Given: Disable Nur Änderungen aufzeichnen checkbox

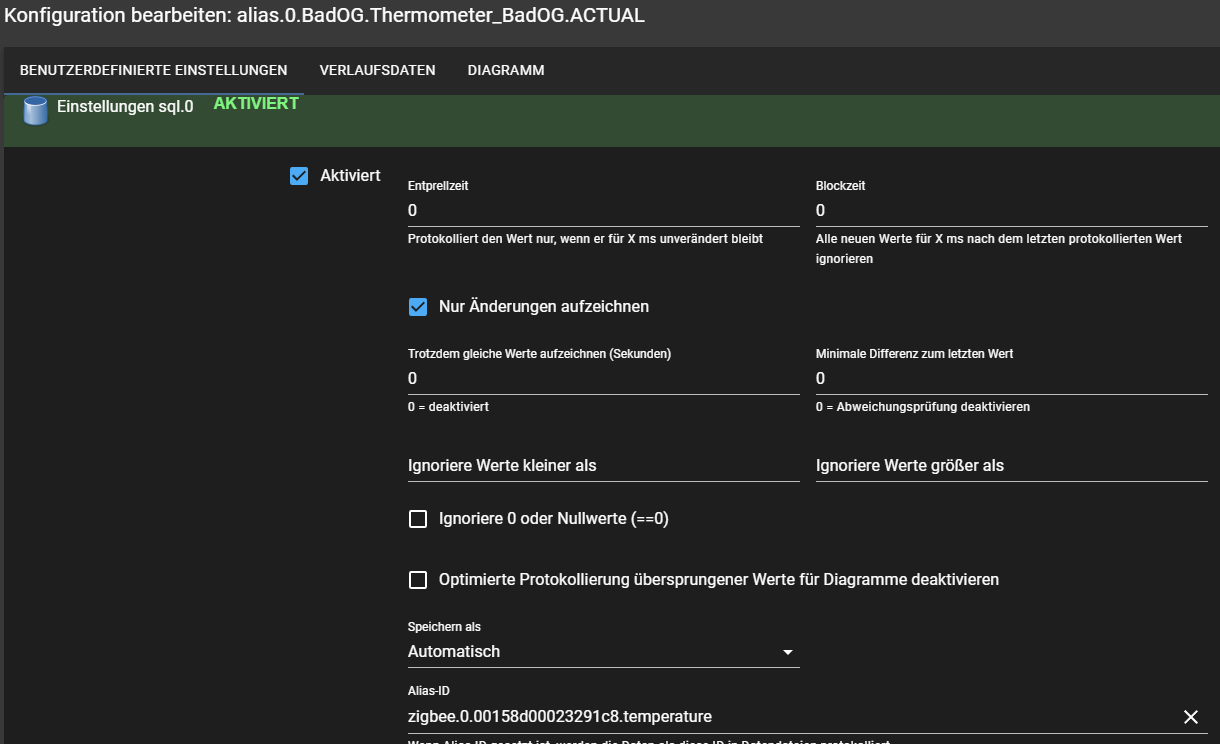Looking at the screenshot, I should coord(418,307).
